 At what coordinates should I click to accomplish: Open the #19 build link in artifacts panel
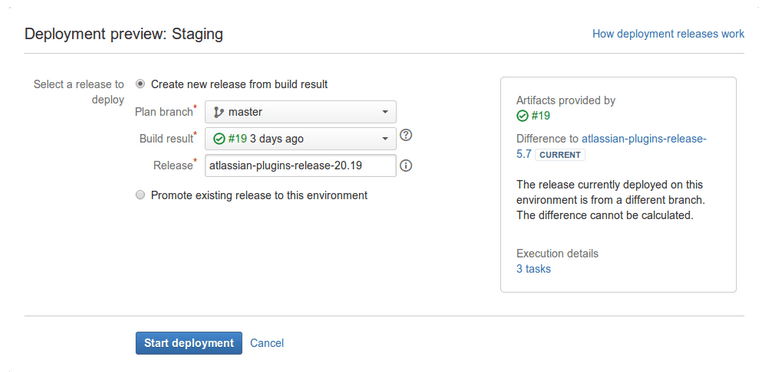[540, 116]
